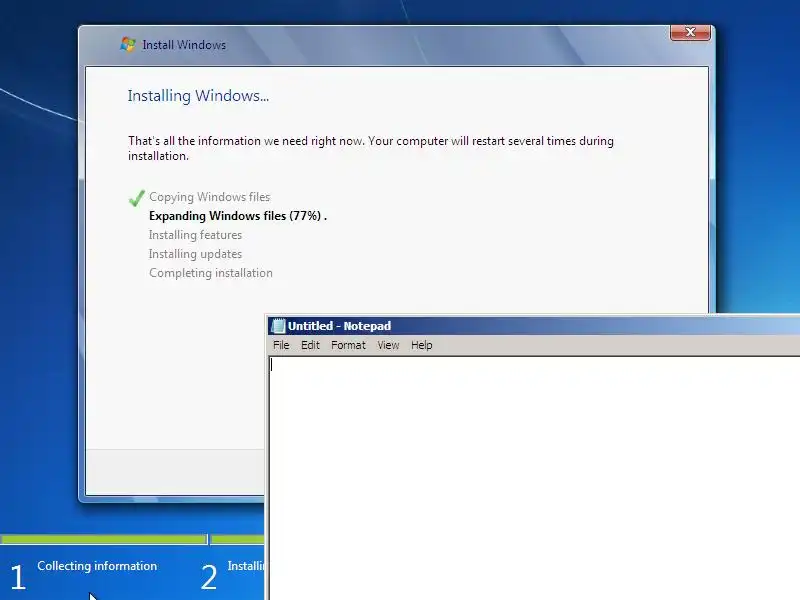Click the 'Collecting information' stage label
The width and height of the screenshot is (800, 600).
click(97, 566)
